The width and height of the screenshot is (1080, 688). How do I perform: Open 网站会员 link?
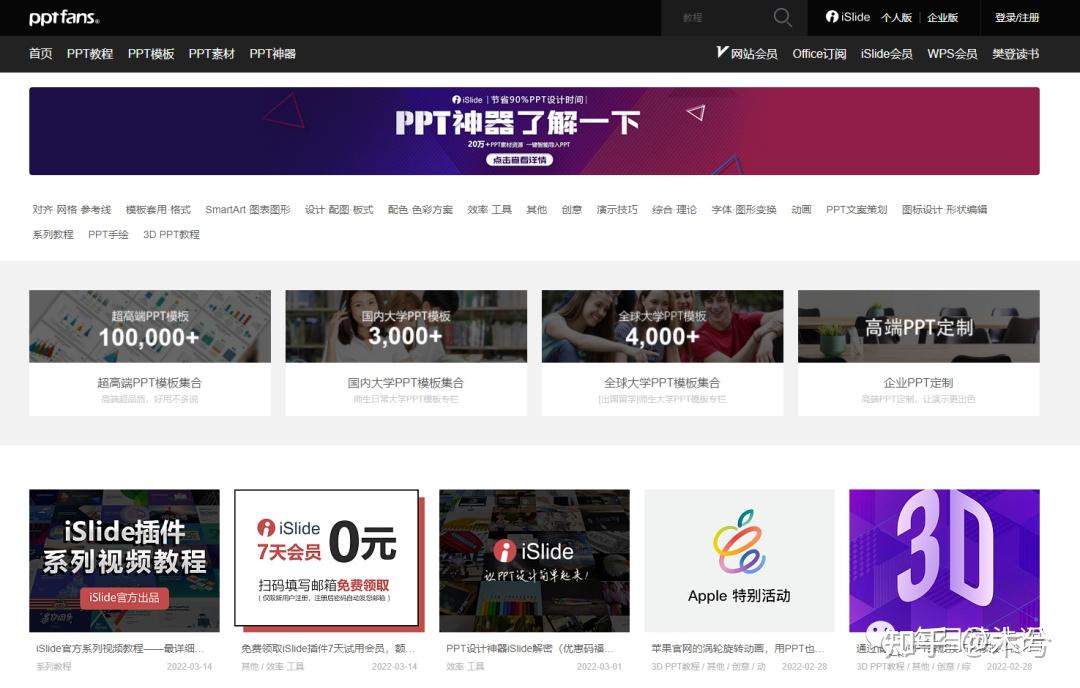[747, 54]
